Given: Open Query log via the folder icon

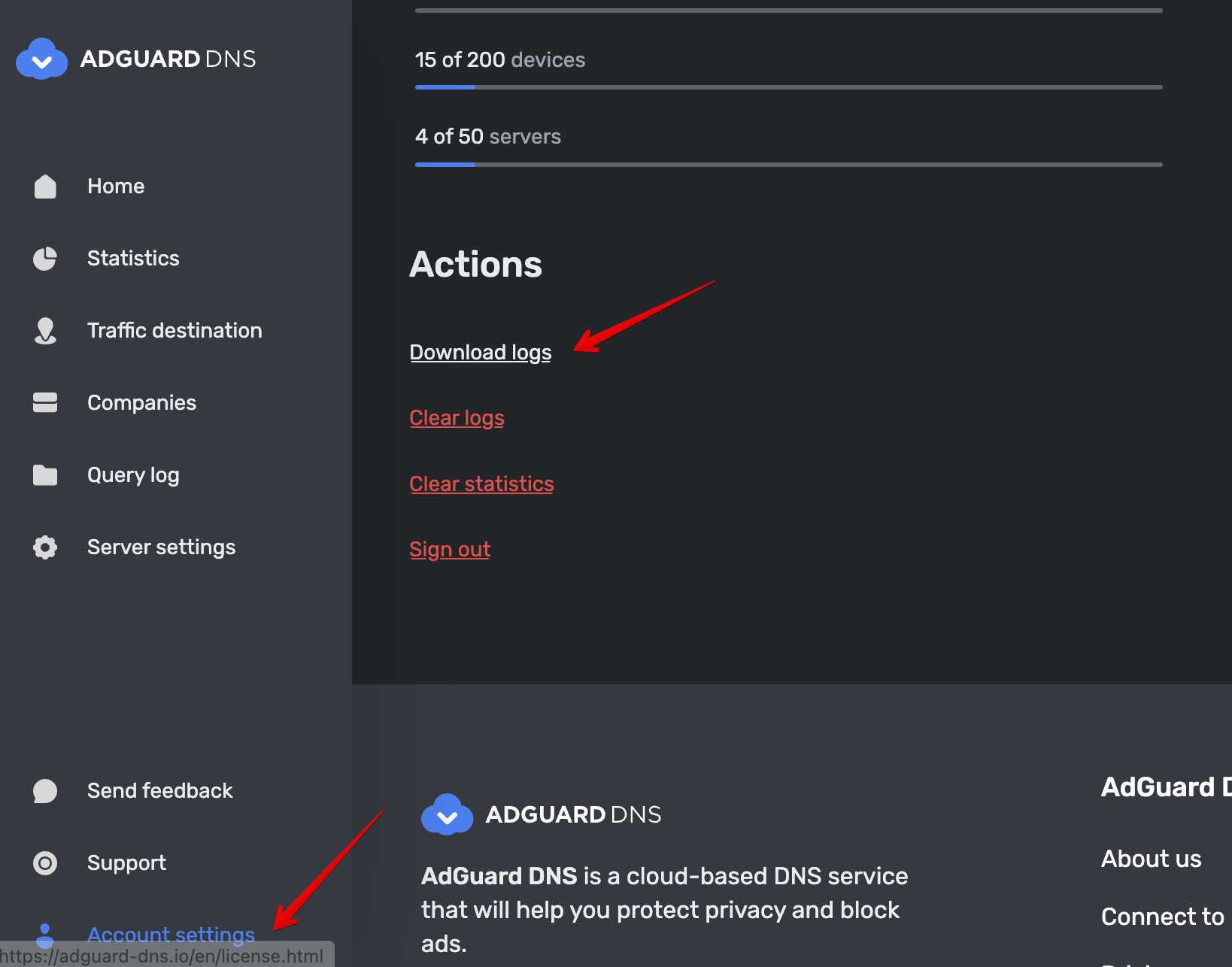Looking at the screenshot, I should coord(44,474).
